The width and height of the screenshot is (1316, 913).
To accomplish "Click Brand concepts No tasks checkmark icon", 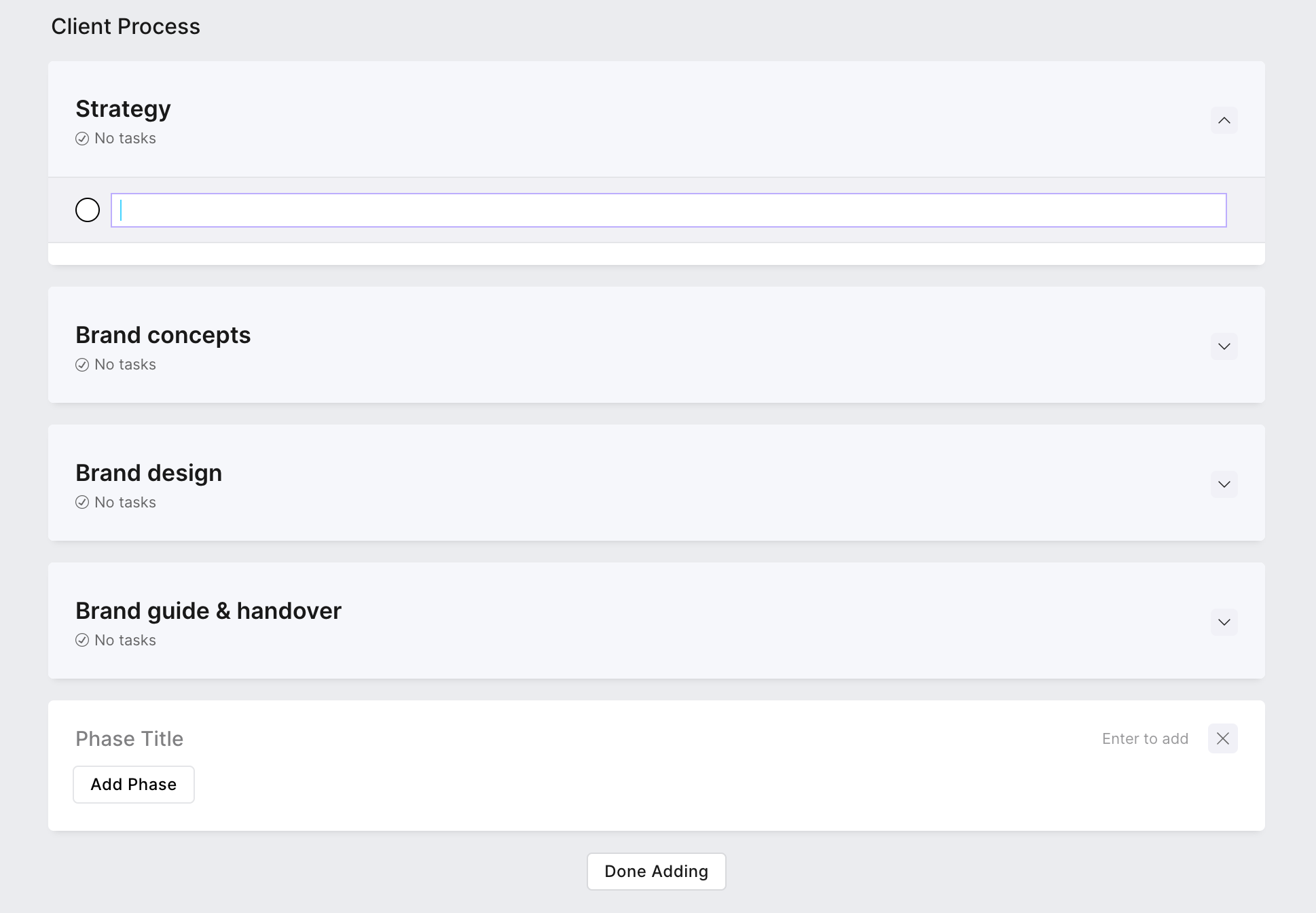I will 82,365.
